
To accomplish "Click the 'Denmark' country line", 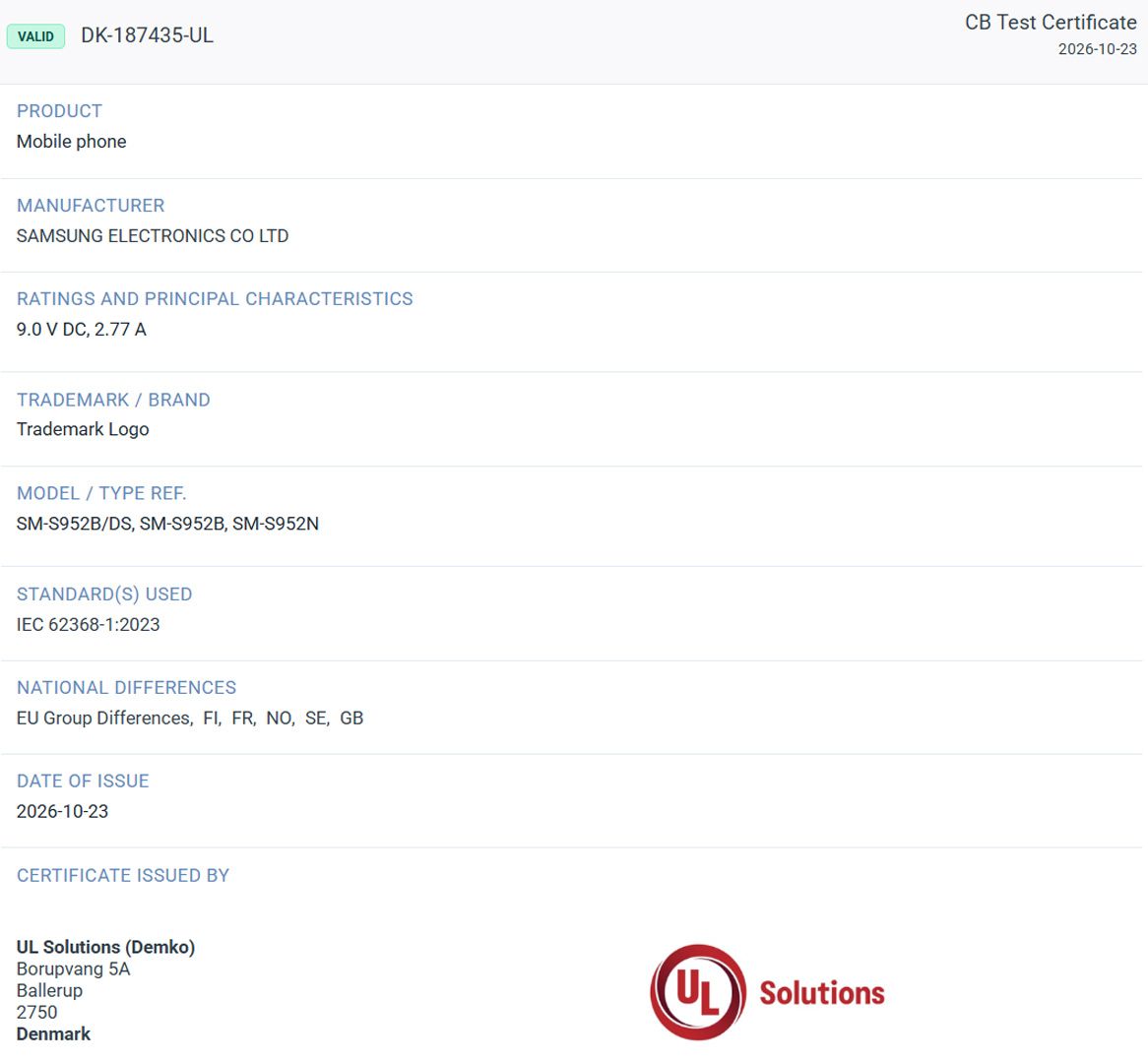I will tap(53, 1033).
